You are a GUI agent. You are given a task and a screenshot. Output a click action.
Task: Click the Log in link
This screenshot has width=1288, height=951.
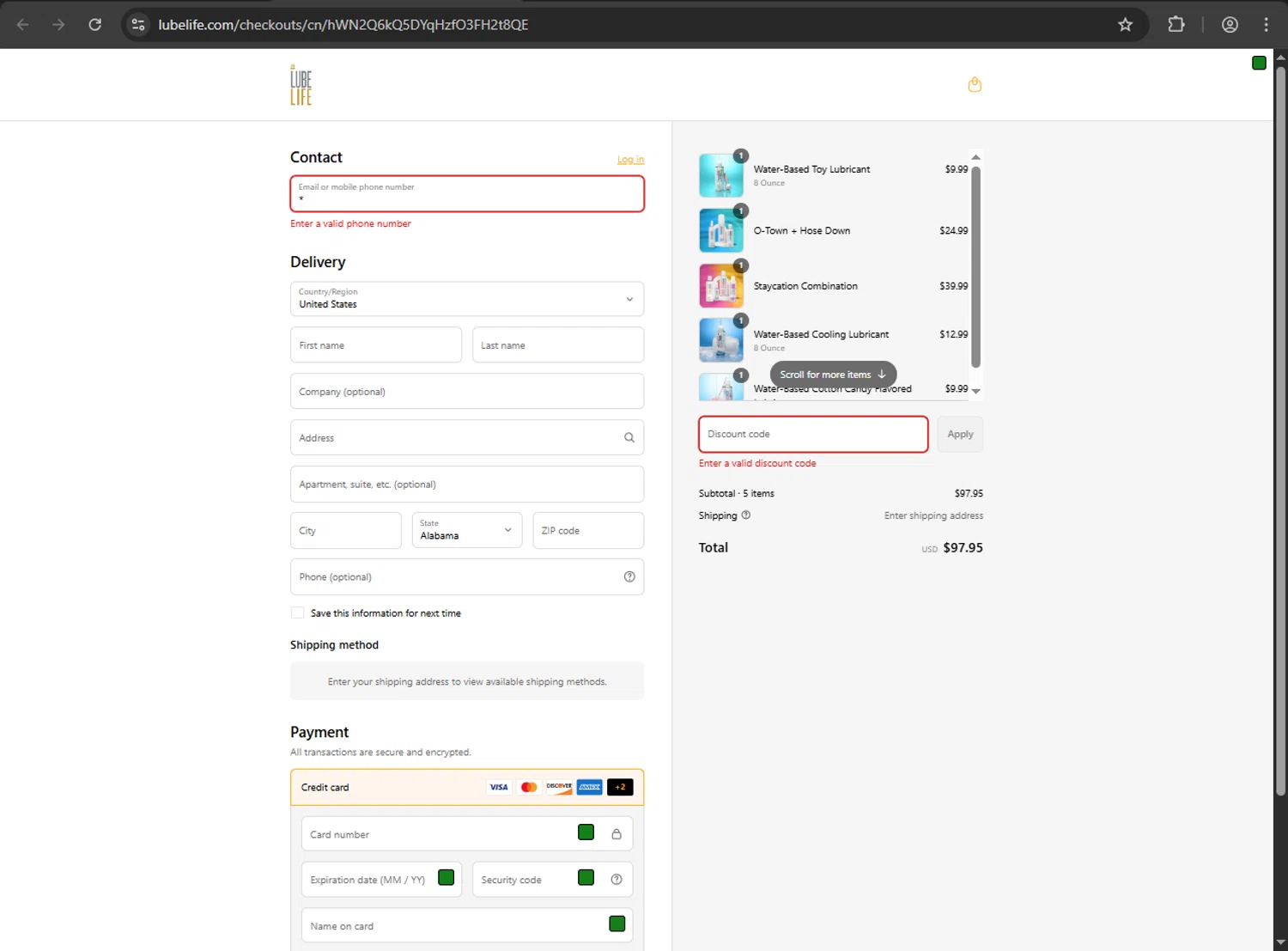pos(630,160)
